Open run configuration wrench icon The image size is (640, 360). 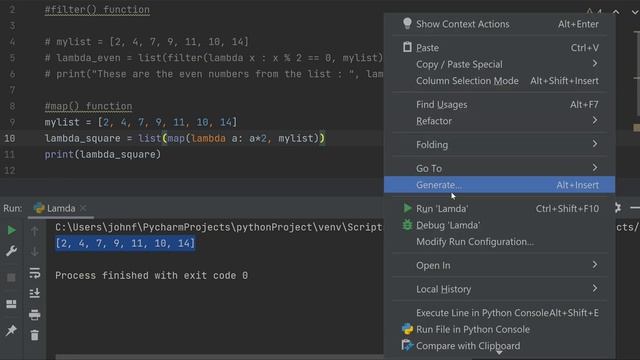click(11, 251)
